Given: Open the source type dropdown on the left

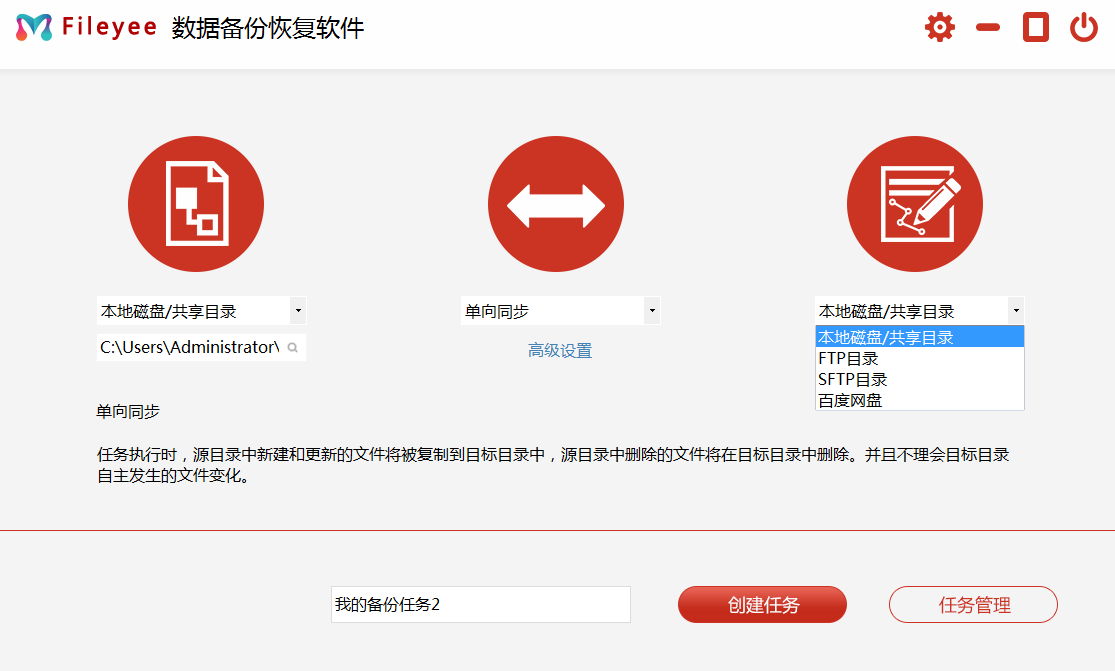Looking at the screenshot, I should (298, 311).
